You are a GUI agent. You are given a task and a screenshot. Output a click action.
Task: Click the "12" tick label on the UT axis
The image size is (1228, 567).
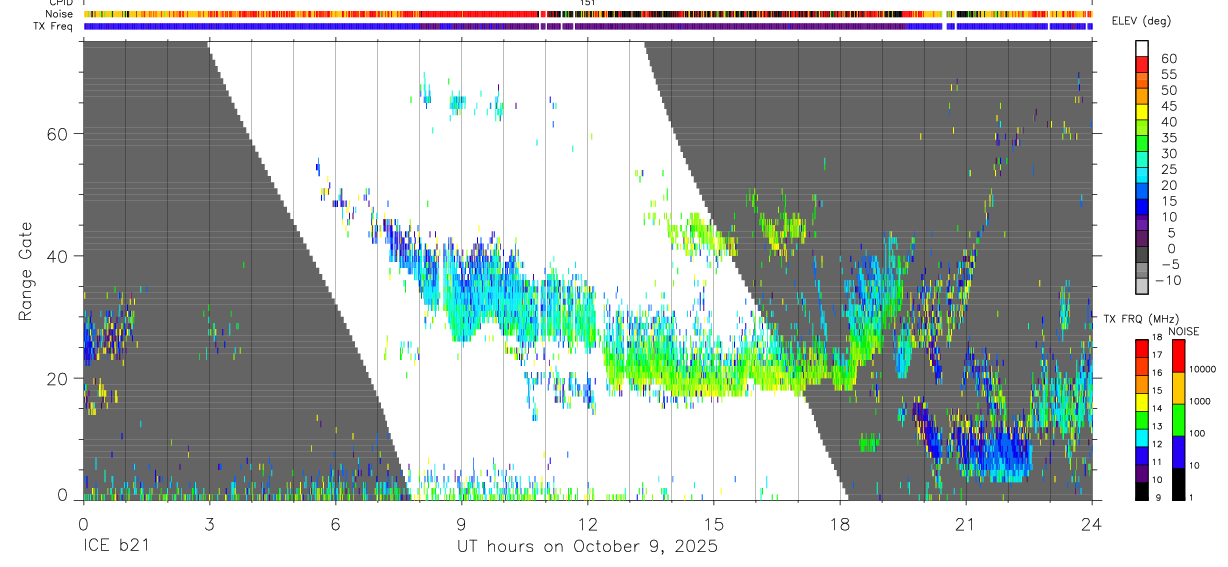[587, 523]
